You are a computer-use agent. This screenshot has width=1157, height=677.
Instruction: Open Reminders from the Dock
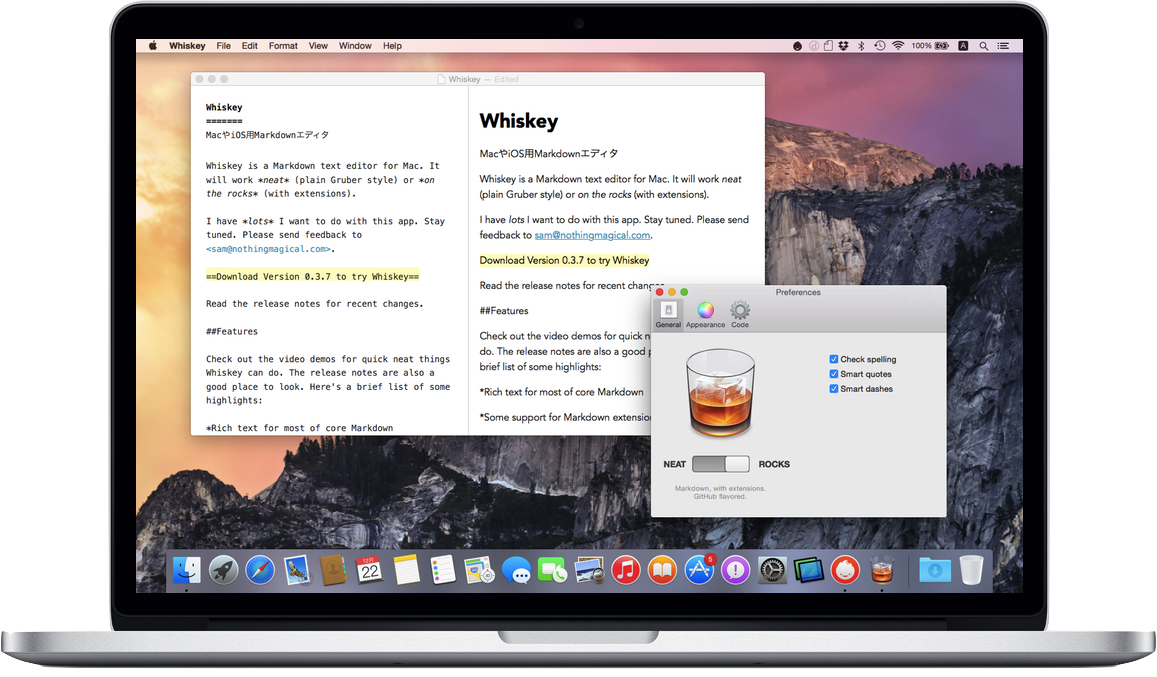pyautogui.click(x=443, y=570)
